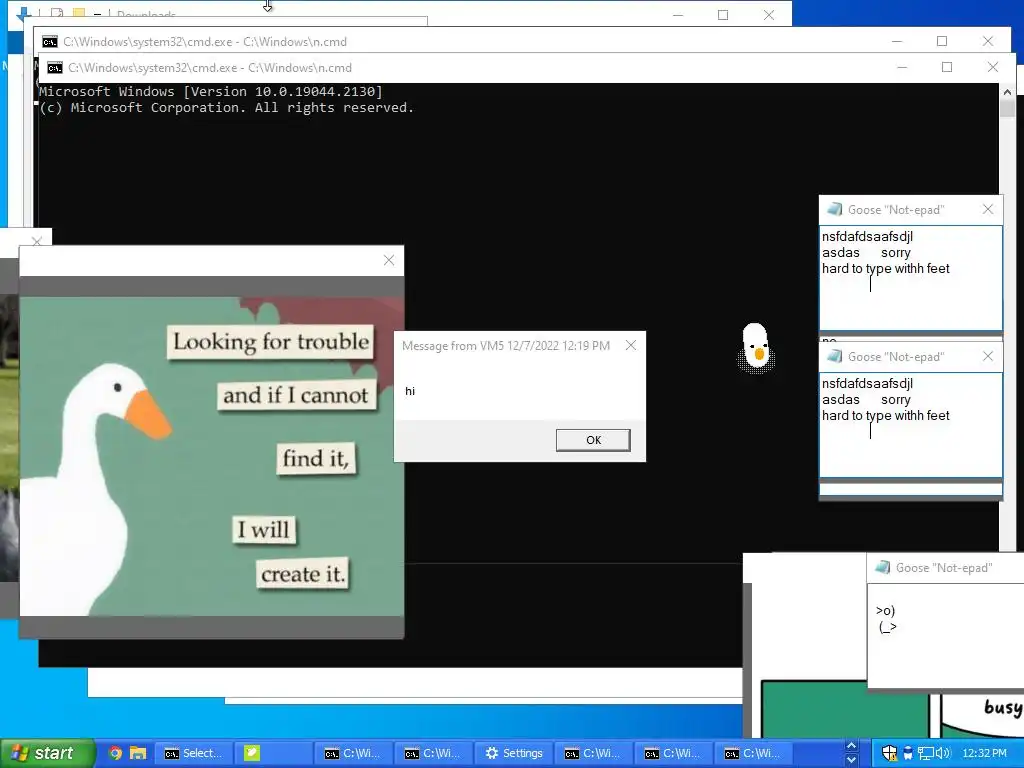Close the small window left of goose meme
The image size is (1024, 768).
[x=37, y=241]
